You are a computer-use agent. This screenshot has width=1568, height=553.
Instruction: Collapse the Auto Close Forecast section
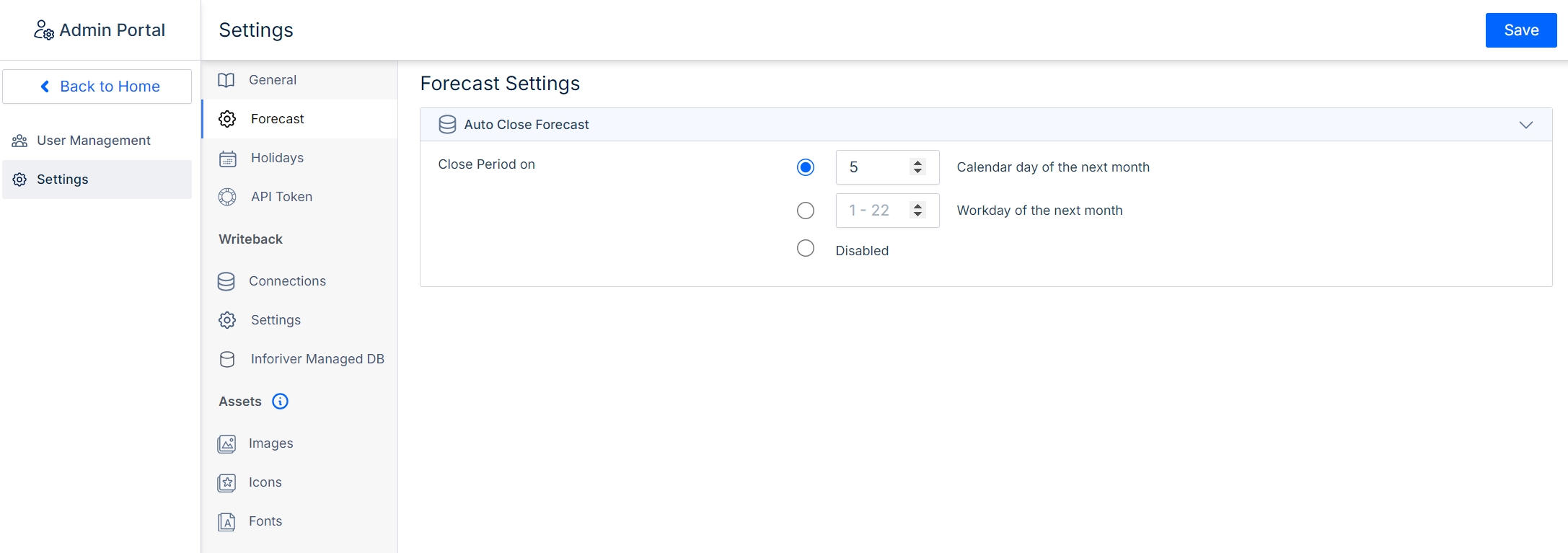(x=1525, y=125)
